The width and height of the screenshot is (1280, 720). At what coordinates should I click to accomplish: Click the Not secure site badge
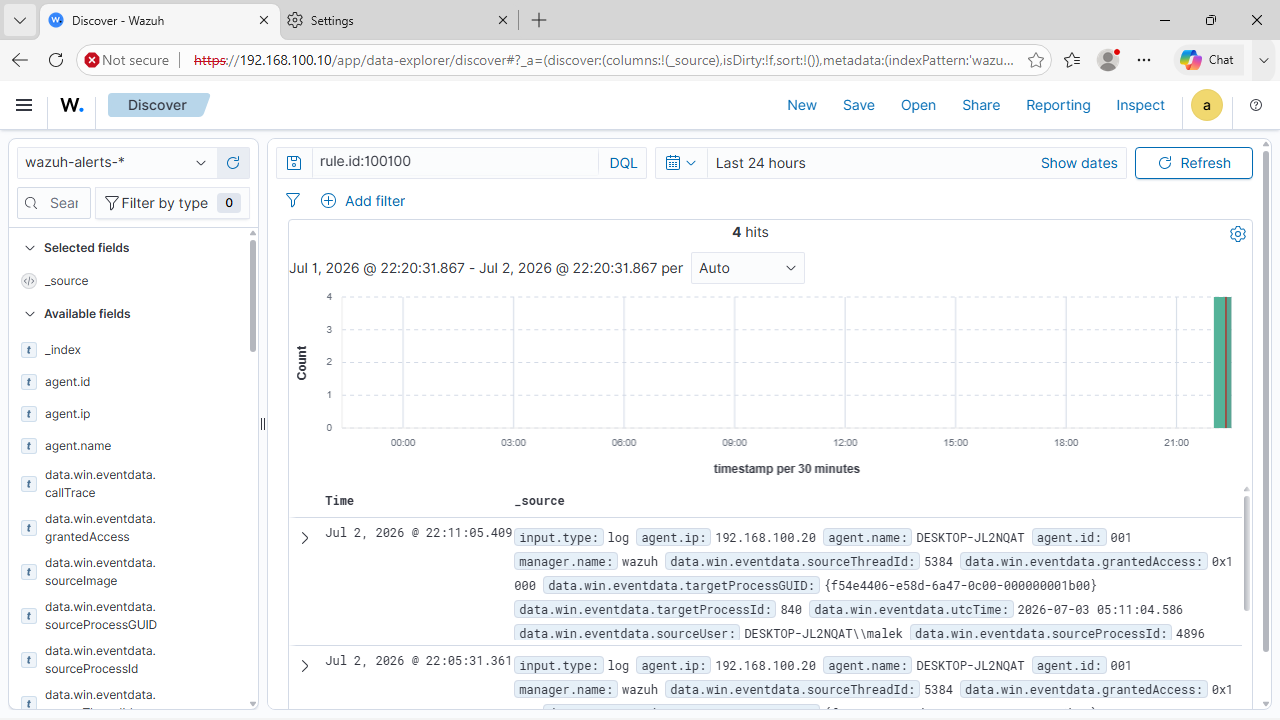pyautogui.click(x=127, y=60)
